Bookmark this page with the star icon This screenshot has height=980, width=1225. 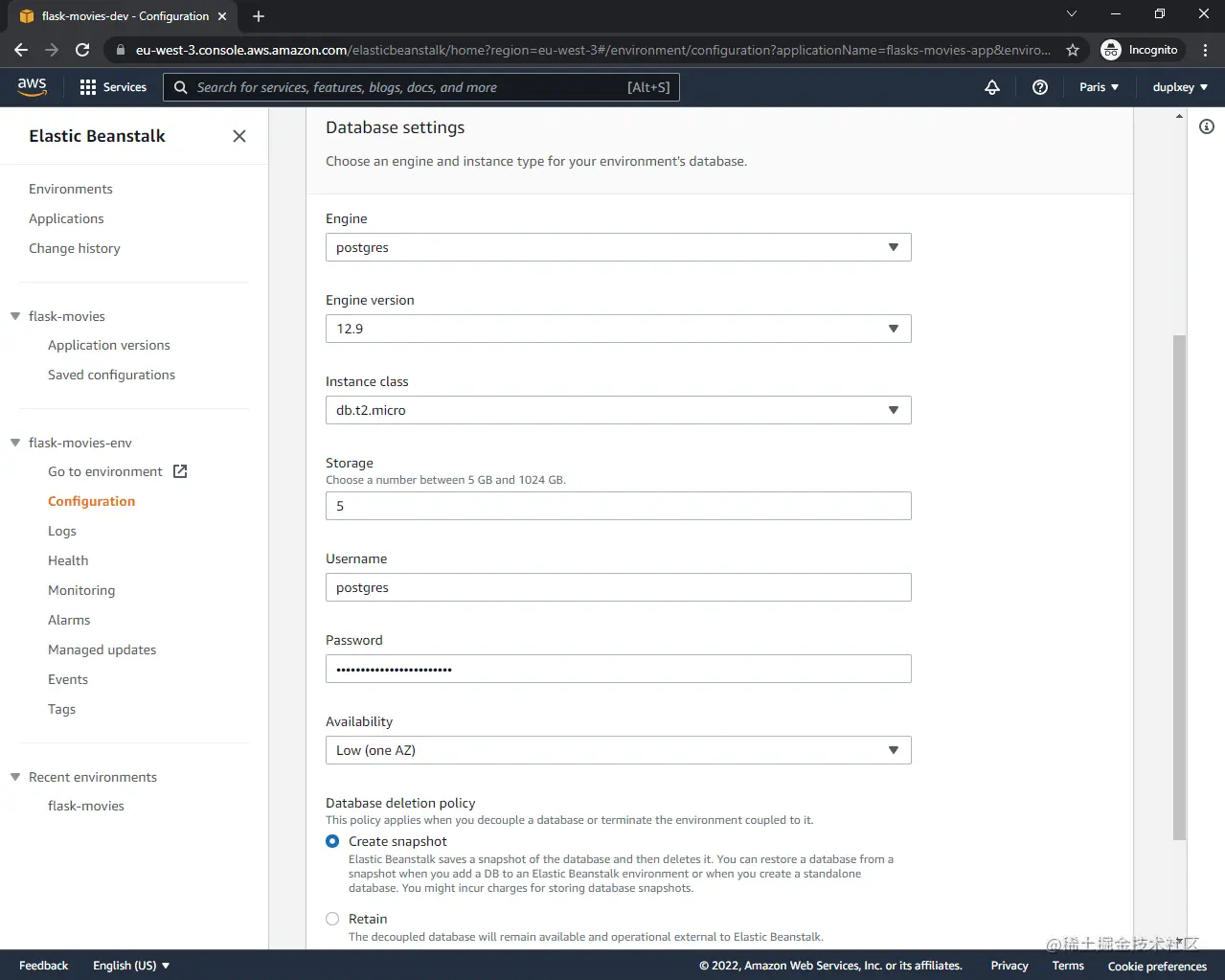pos(1073,50)
